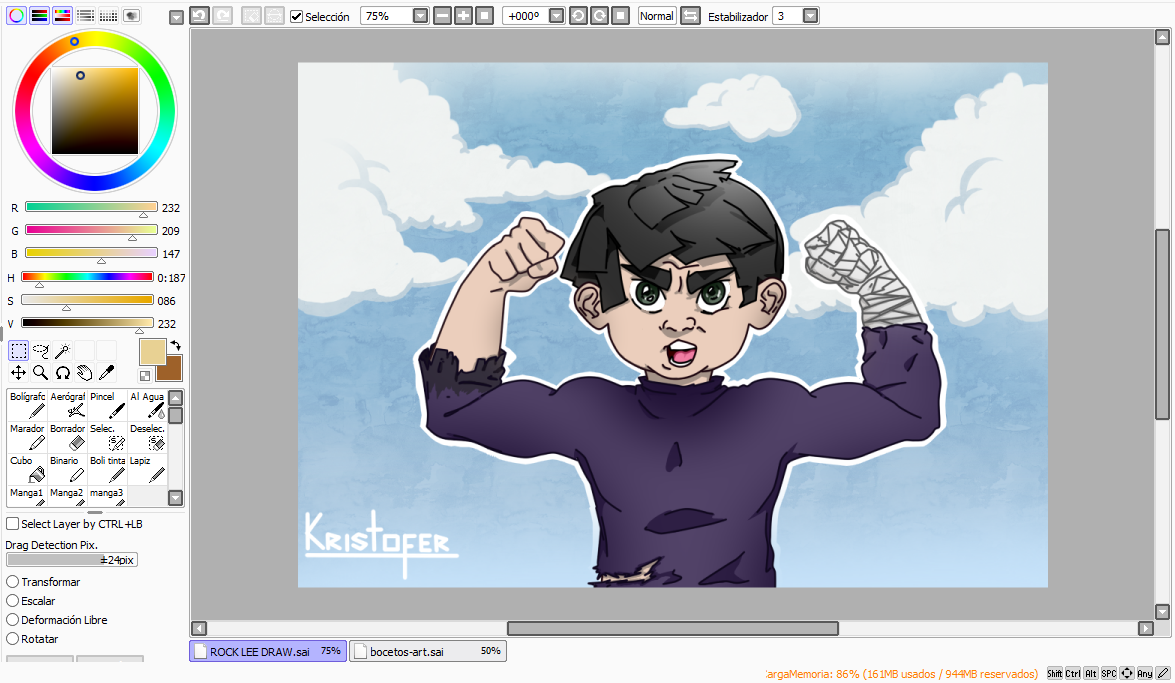Show the scratchpad panel icon

pos(132,15)
